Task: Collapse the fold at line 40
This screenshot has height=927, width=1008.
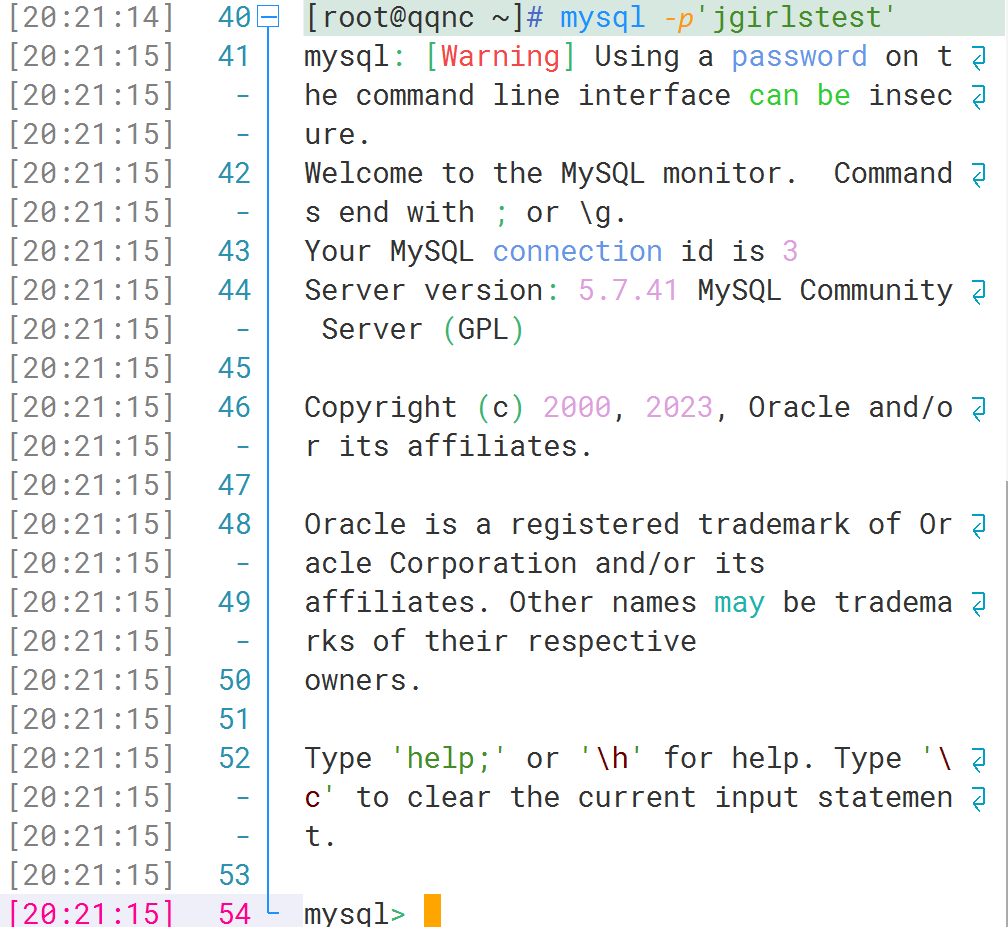Action: pyautogui.click(x=267, y=17)
